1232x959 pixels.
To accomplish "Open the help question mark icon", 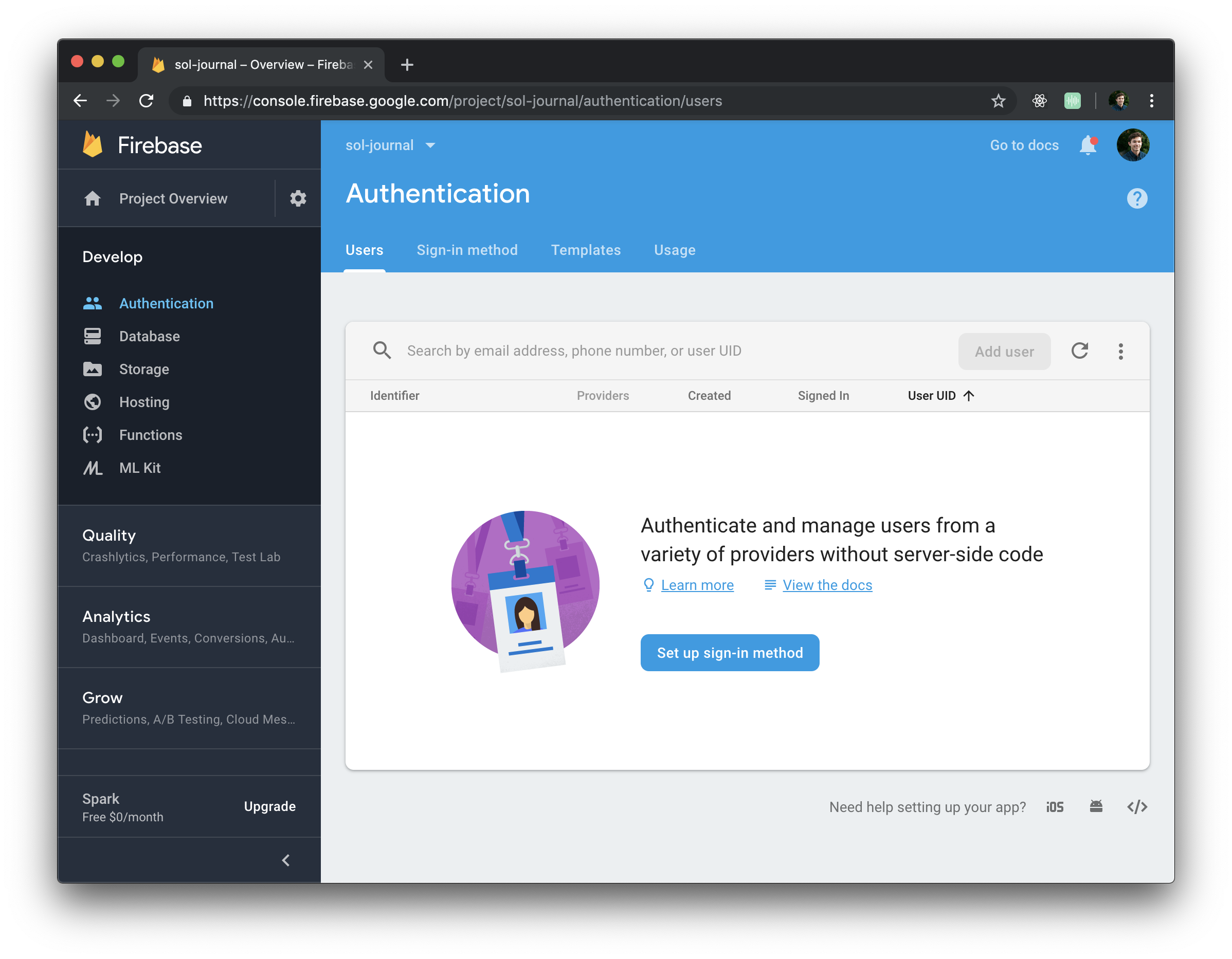I will [1137, 198].
